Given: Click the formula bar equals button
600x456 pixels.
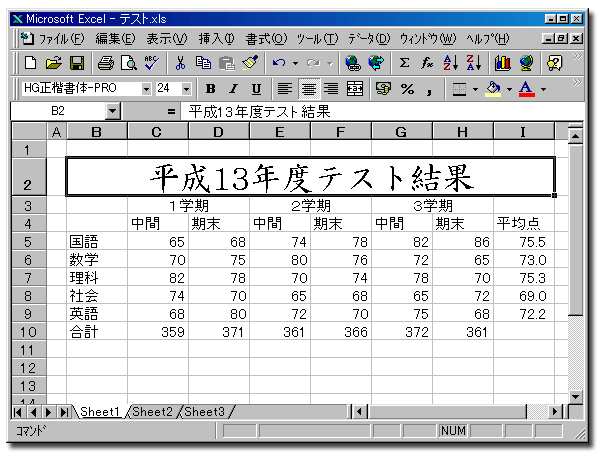Looking at the screenshot, I should [x=171, y=112].
